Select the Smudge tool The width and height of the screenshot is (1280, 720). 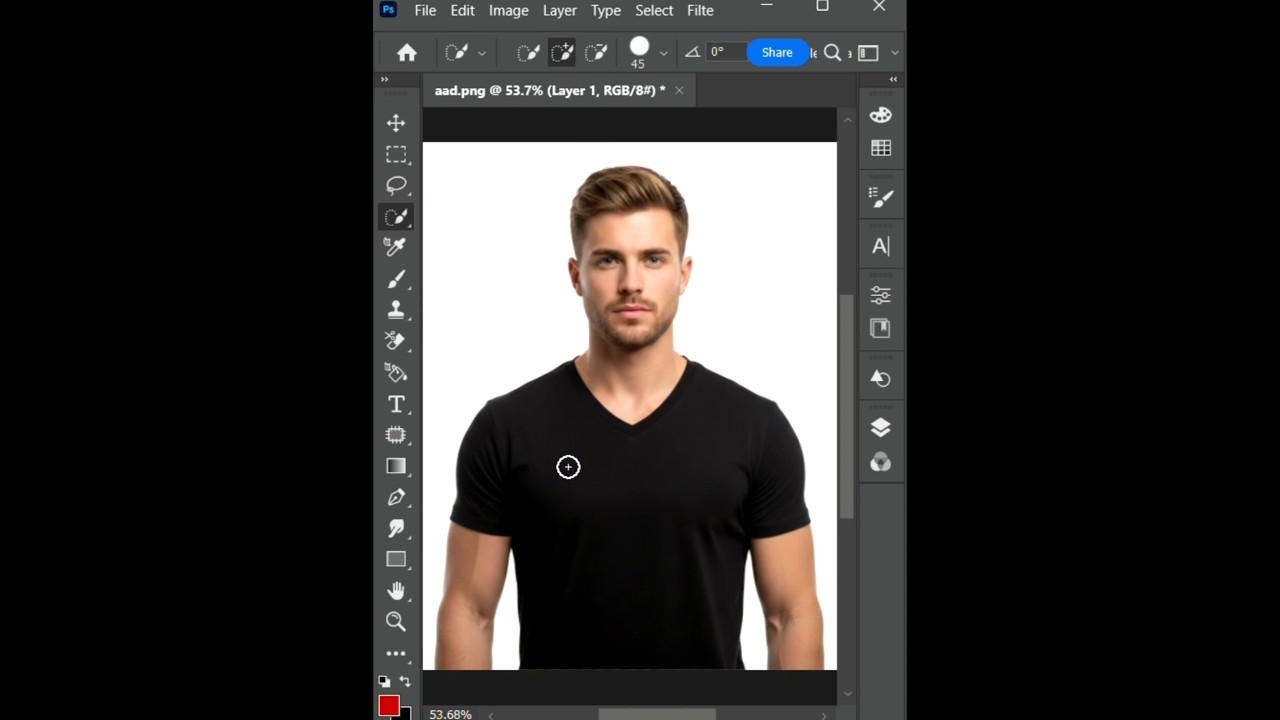click(396, 528)
